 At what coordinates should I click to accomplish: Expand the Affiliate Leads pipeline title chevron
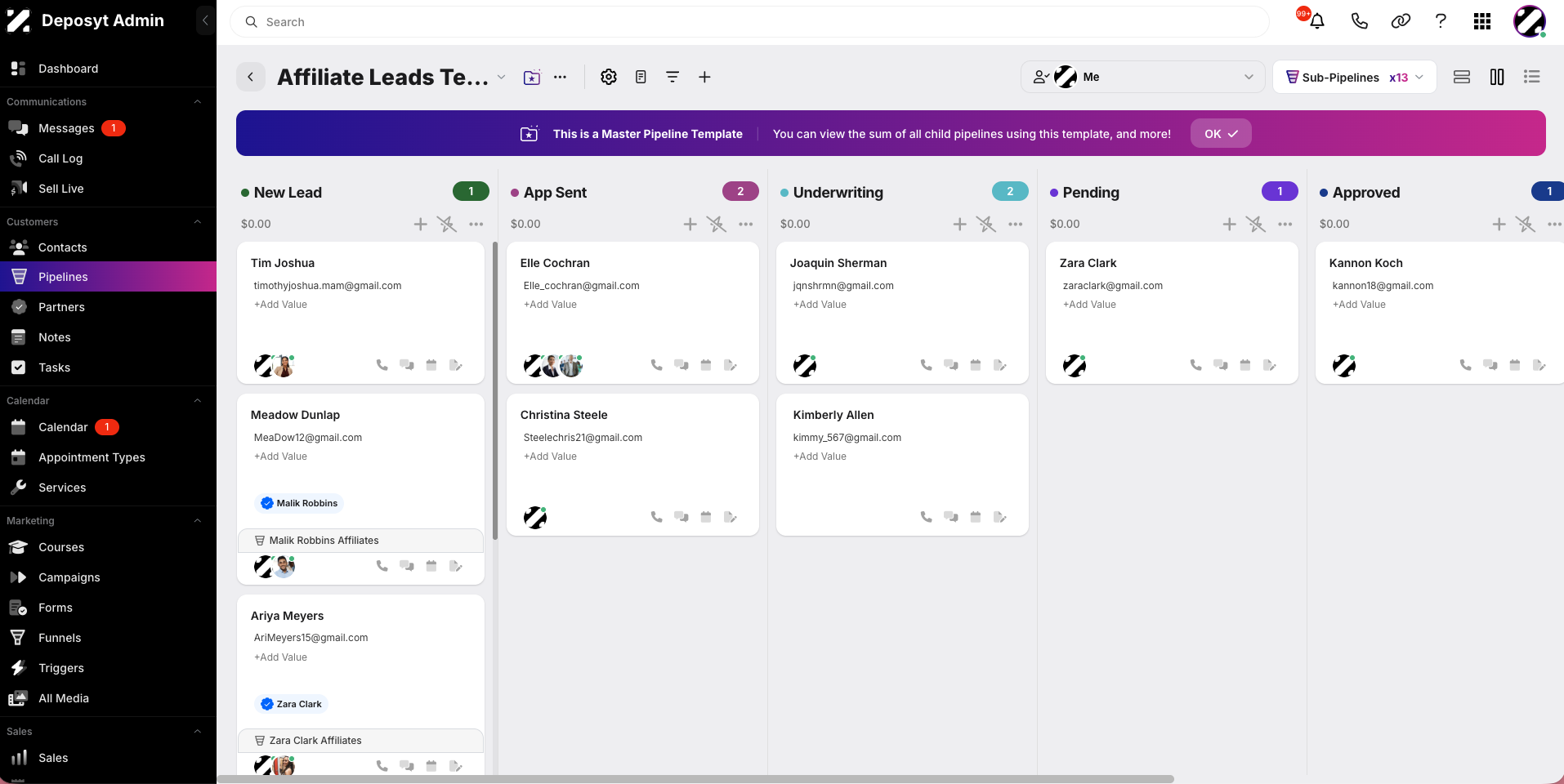[x=501, y=77]
